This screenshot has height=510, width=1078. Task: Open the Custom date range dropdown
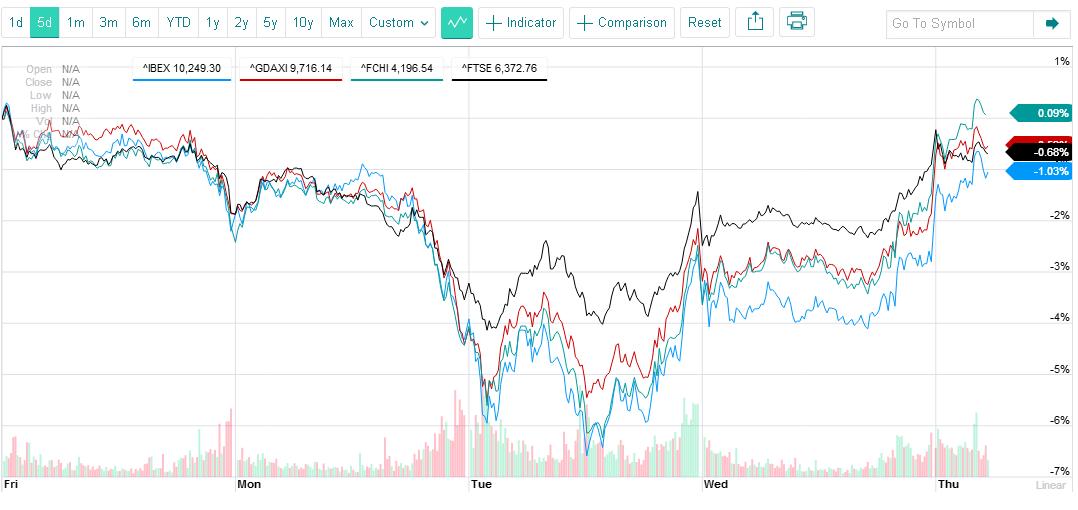tap(397, 22)
